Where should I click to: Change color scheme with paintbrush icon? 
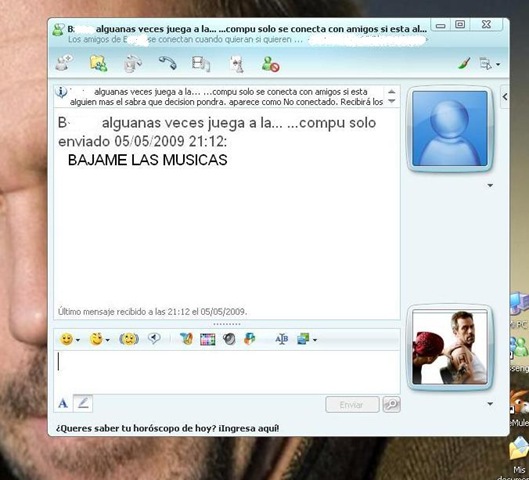coord(464,63)
